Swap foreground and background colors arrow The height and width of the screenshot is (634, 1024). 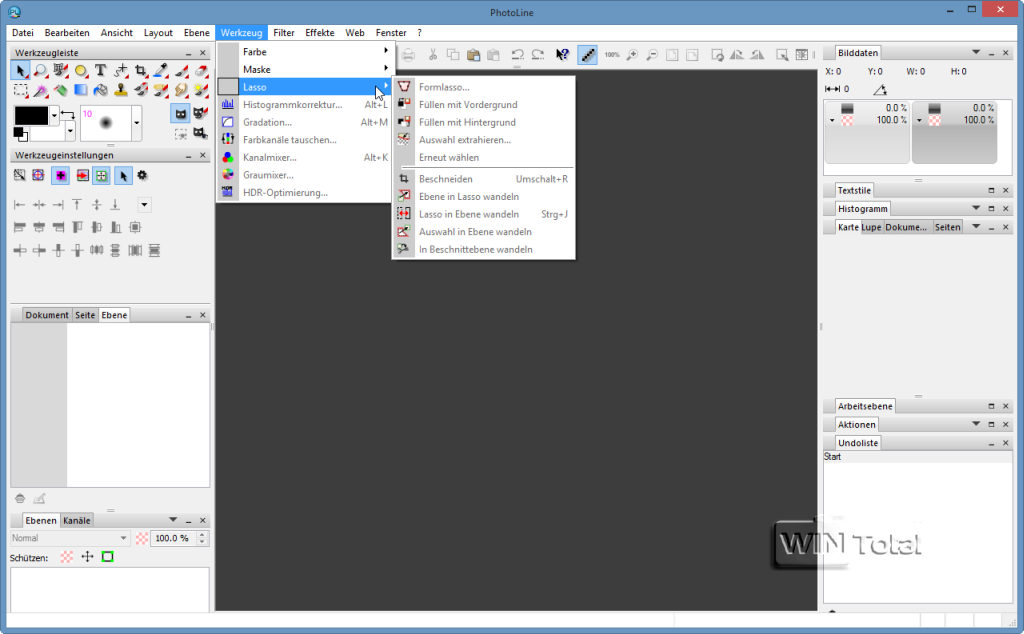coord(67,115)
